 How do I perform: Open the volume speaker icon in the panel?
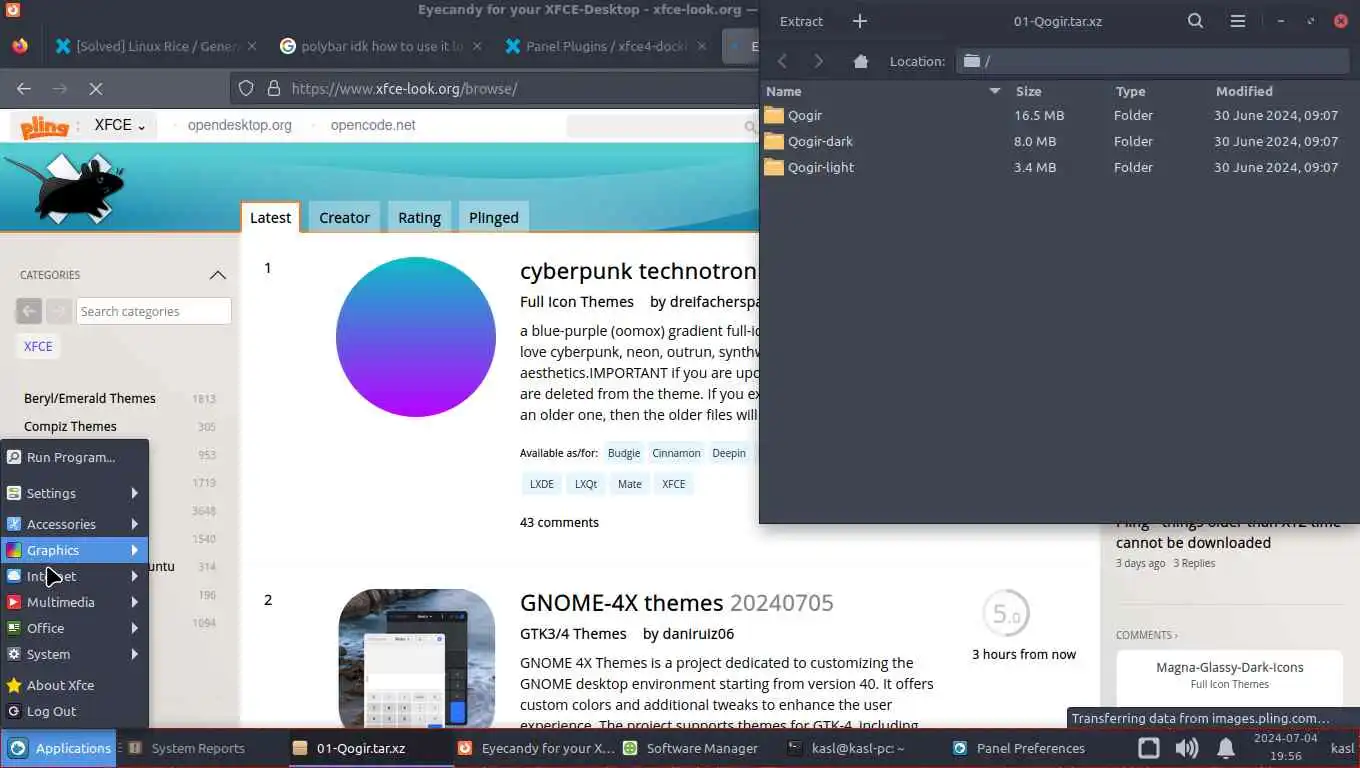(1187, 748)
